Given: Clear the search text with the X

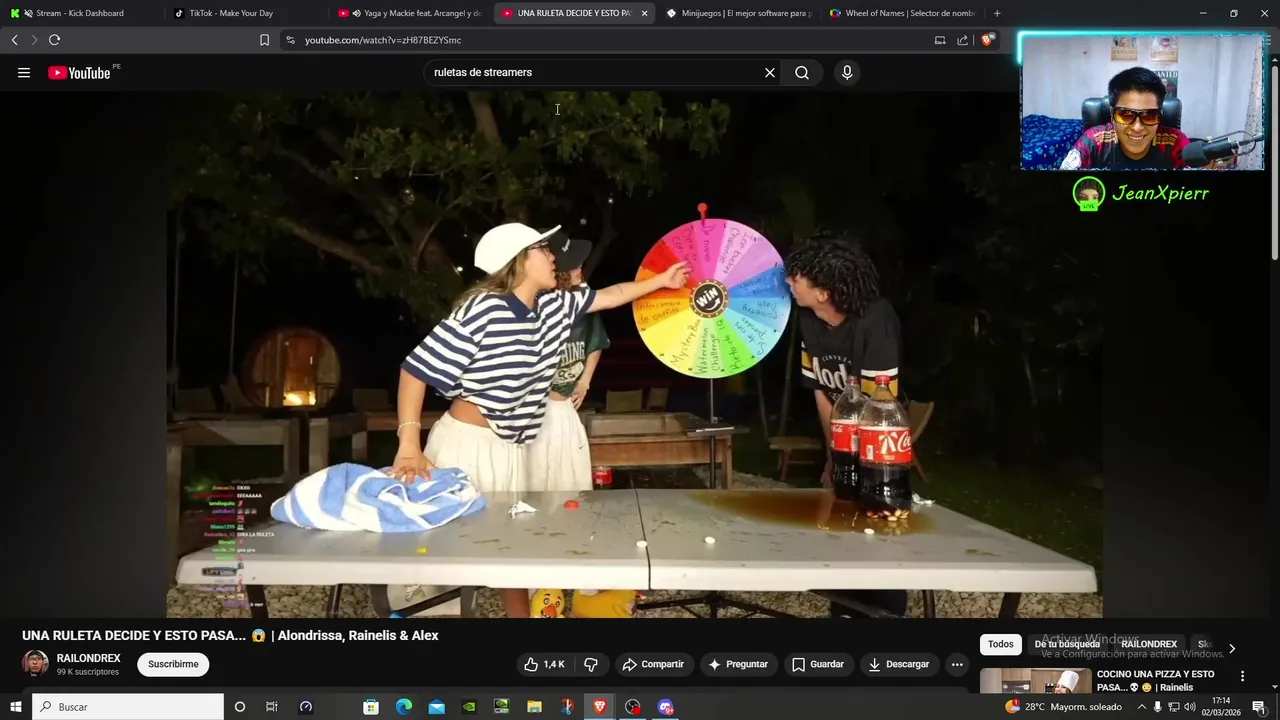Looking at the screenshot, I should click(770, 72).
